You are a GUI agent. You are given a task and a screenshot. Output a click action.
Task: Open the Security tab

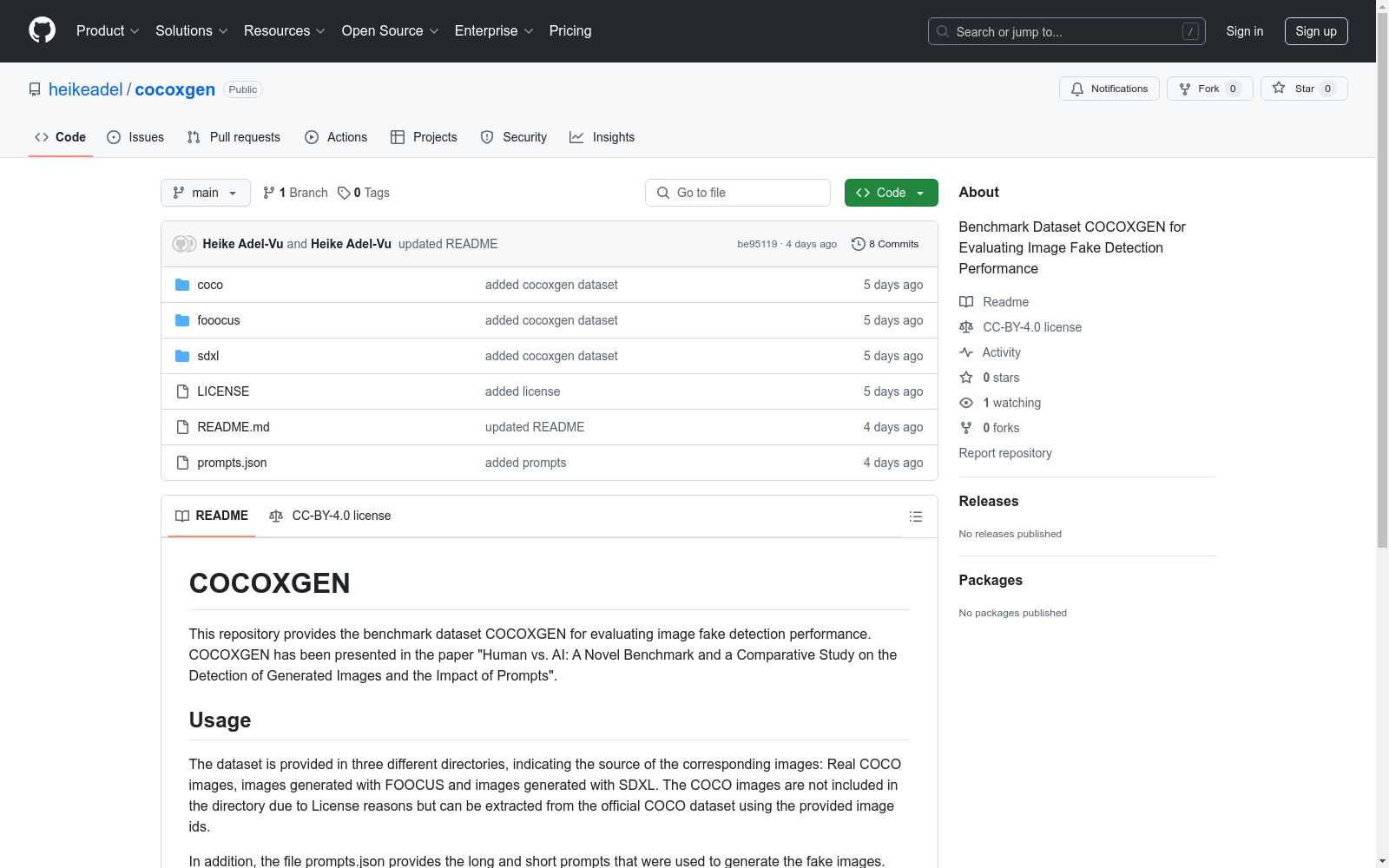coord(514,137)
